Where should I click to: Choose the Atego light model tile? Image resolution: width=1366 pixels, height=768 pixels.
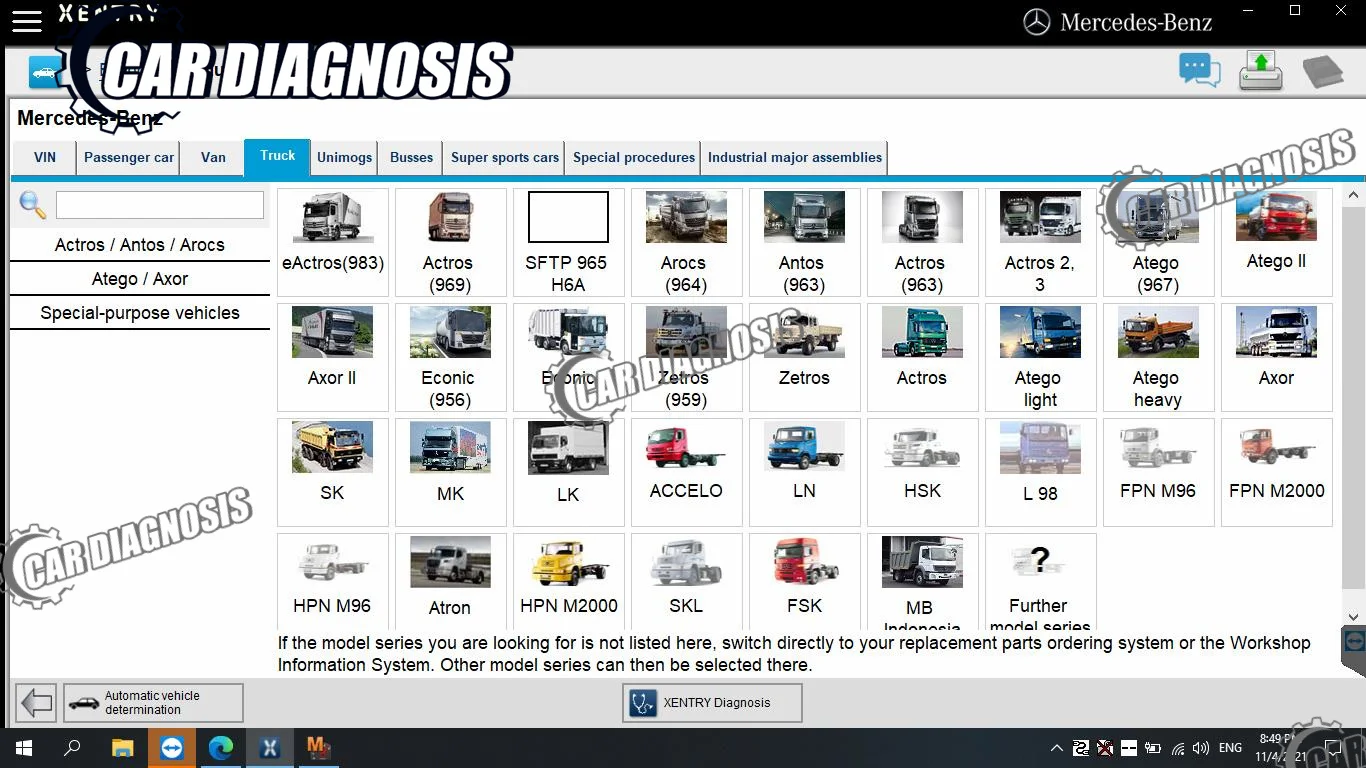(x=1041, y=358)
